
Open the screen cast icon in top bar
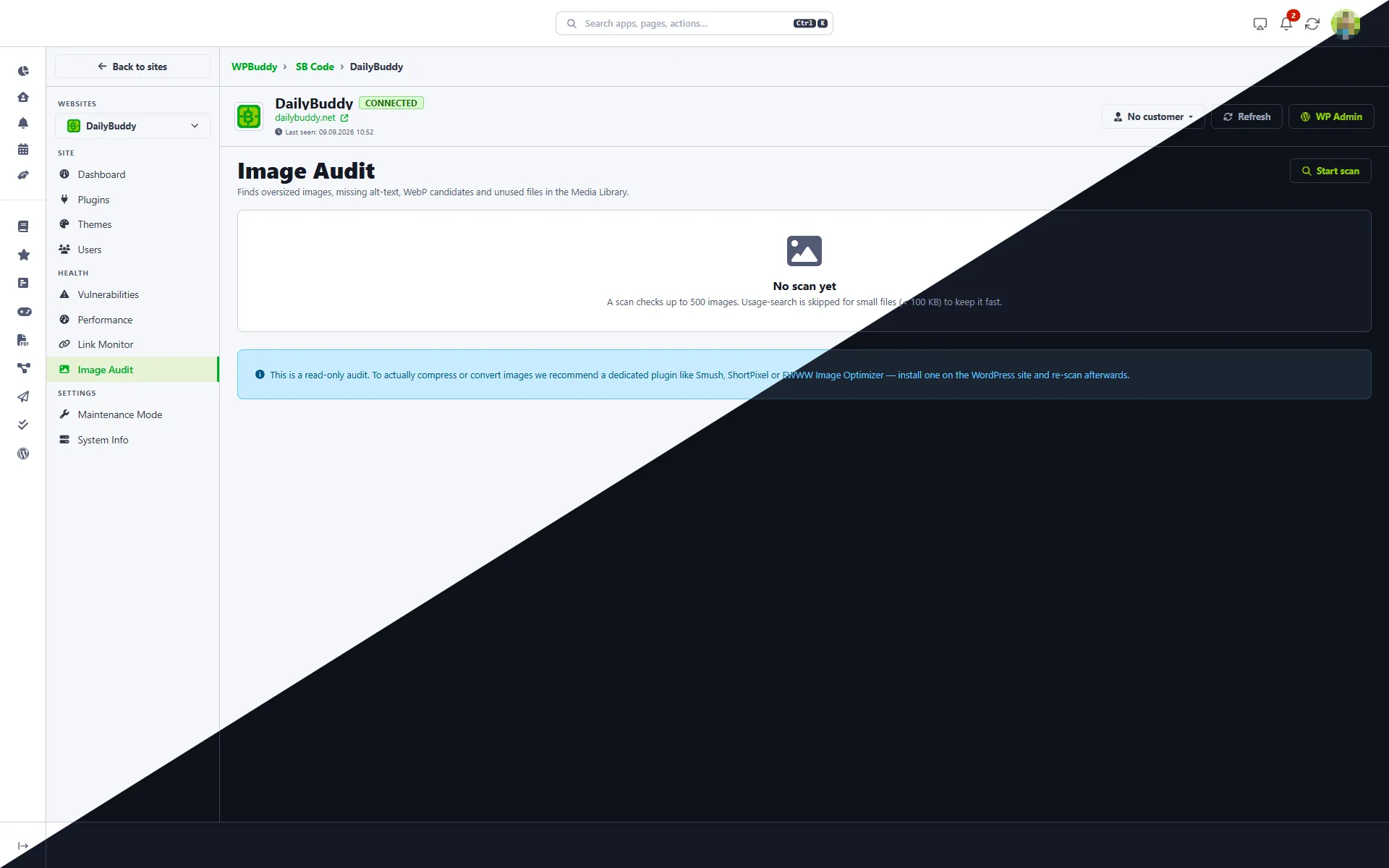pos(1260,24)
